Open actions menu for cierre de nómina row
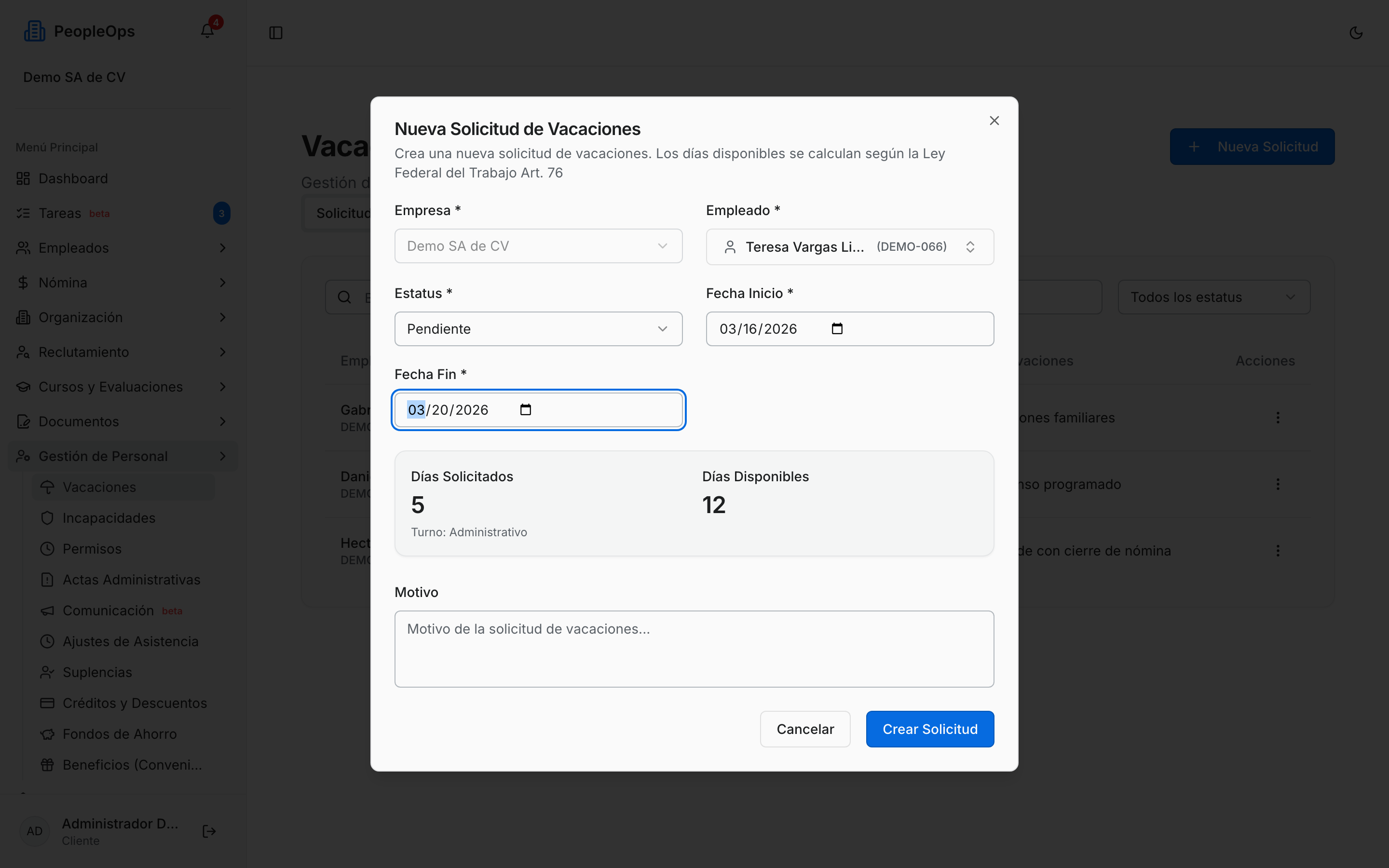The width and height of the screenshot is (1389, 868). click(x=1278, y=551)
